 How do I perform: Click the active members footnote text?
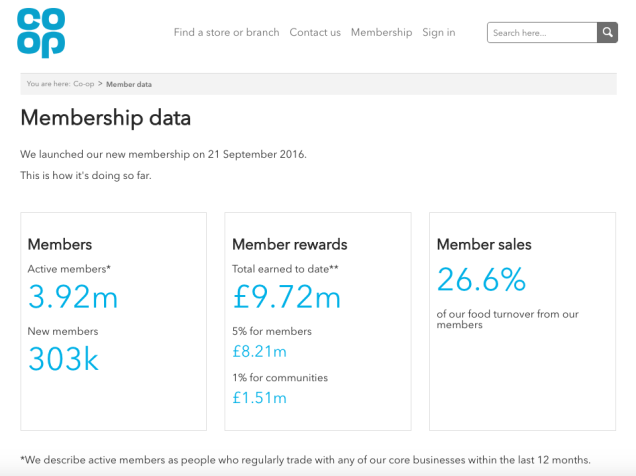pos(304,458)
